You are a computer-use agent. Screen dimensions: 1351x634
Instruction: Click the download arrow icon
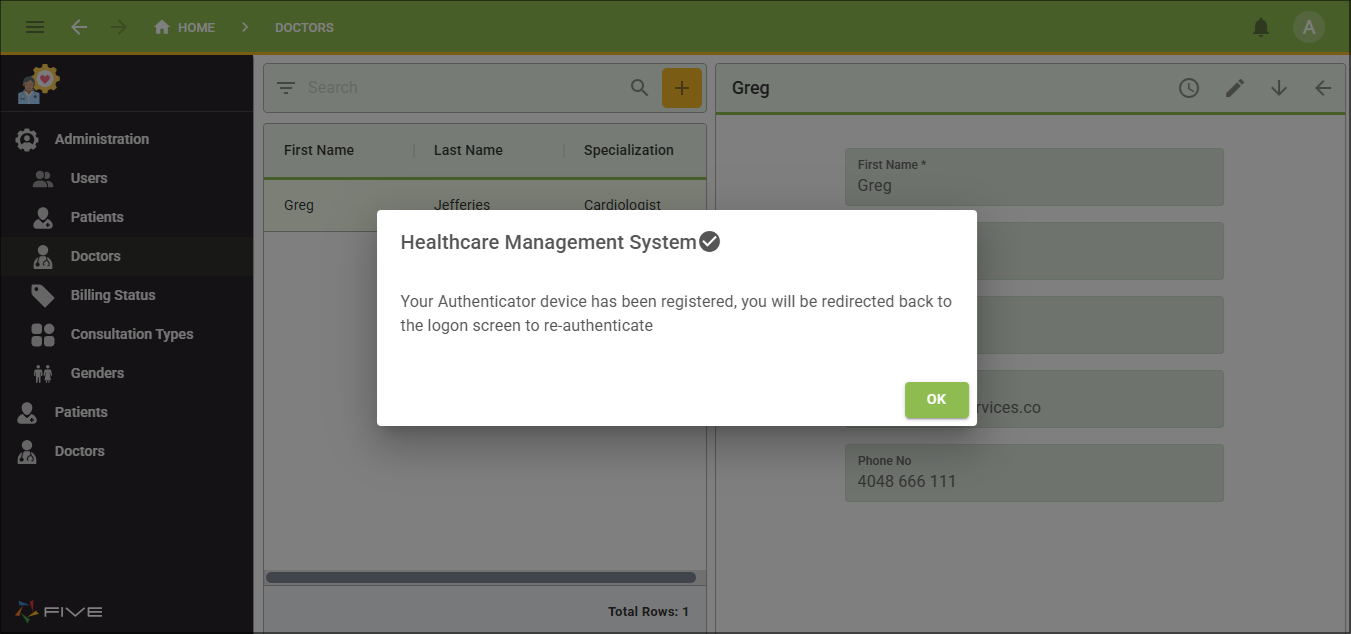coord(1279,88)
